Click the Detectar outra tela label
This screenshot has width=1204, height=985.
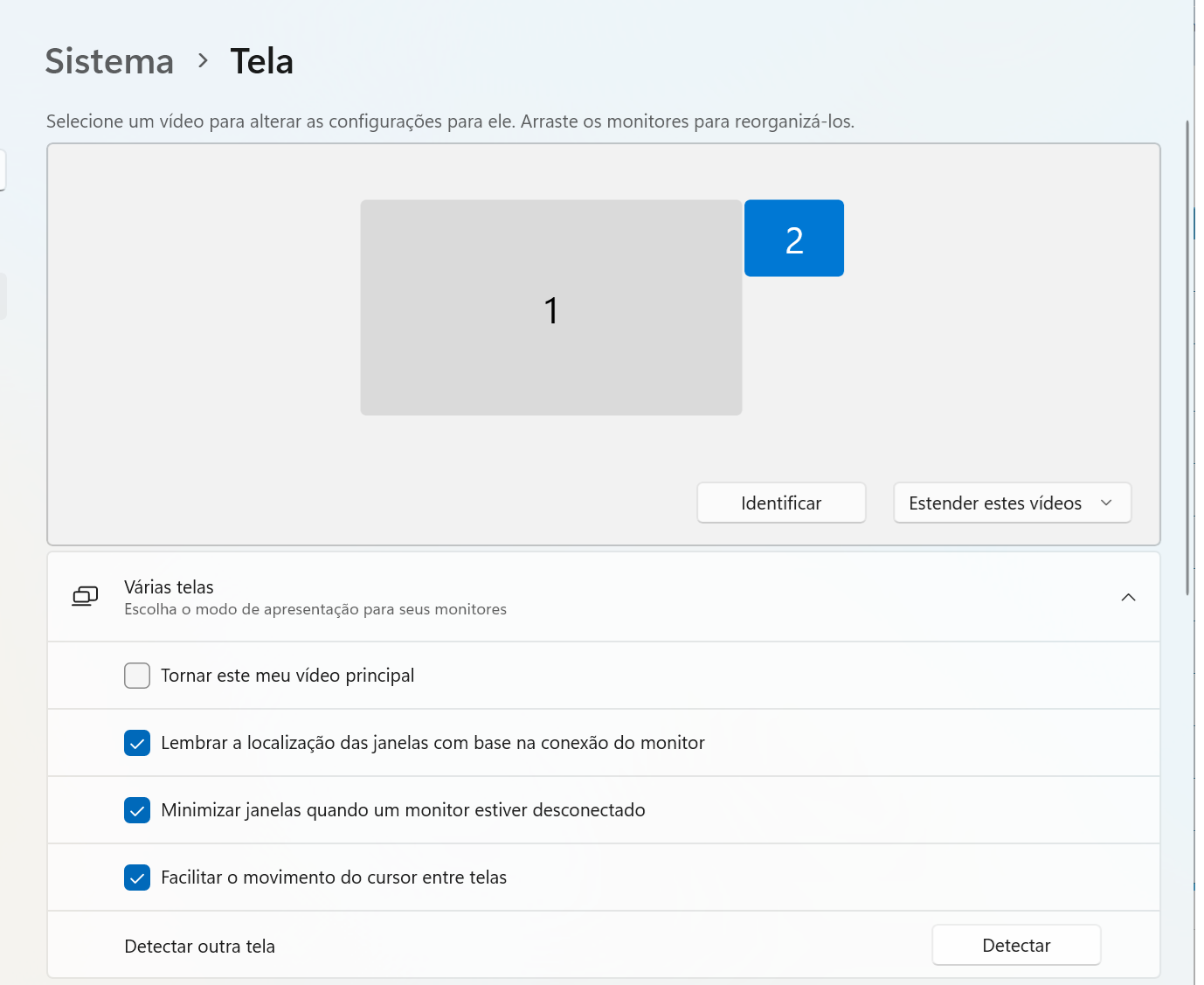click(199, 947)
